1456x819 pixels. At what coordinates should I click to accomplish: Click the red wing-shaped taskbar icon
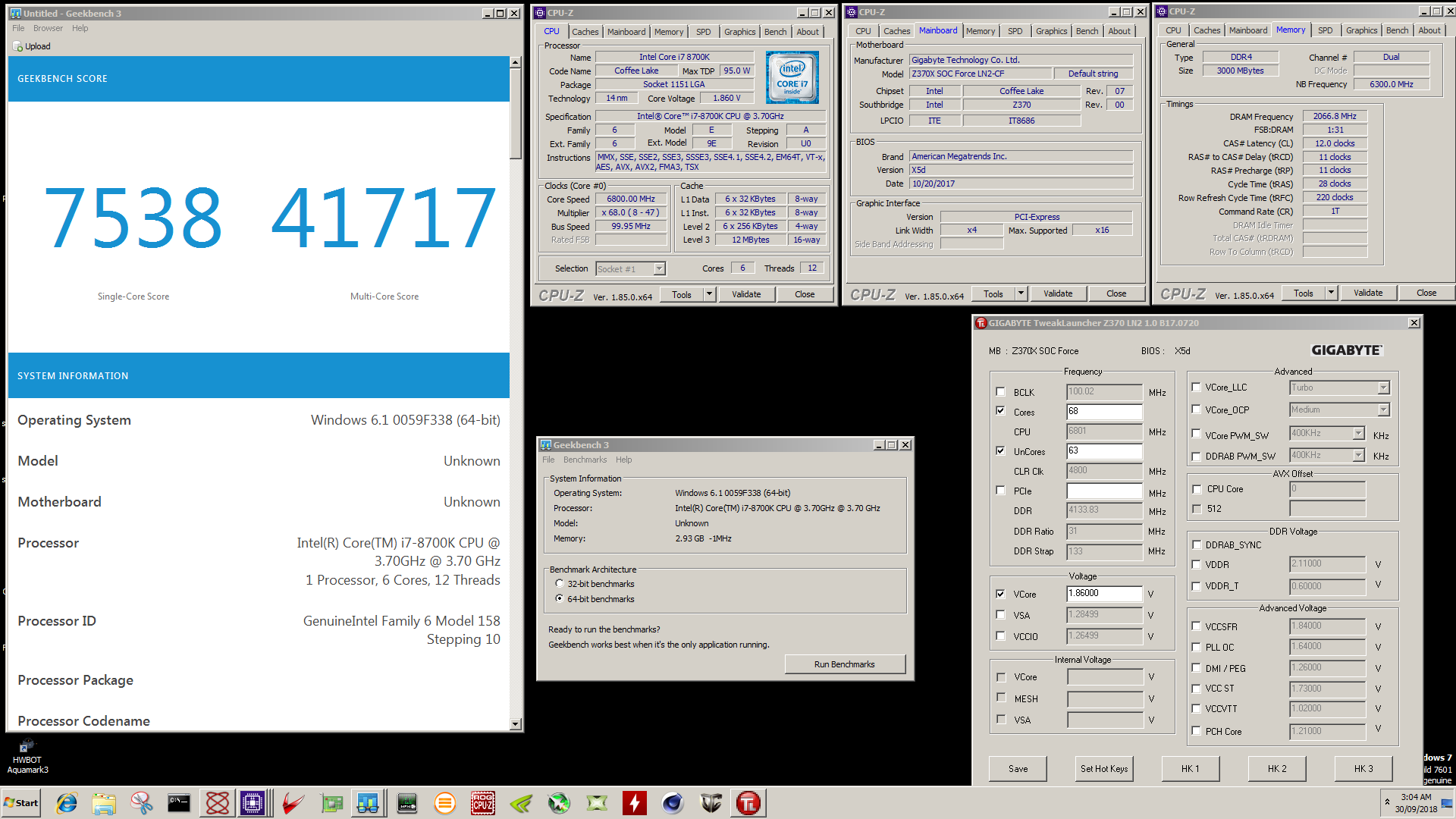[x=293, y=803]
